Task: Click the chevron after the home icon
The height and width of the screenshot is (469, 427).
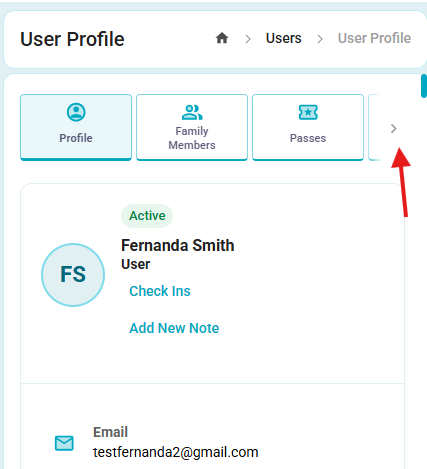Action: (248, 39)
